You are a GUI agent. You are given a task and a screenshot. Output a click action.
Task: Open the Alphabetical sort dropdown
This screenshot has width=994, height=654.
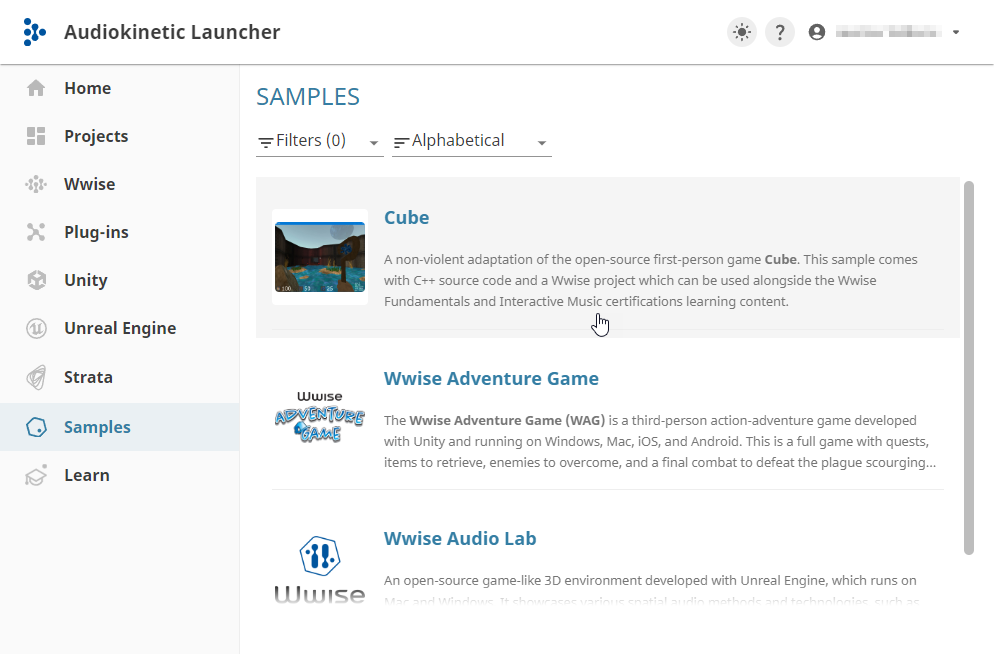pos(472,141)
